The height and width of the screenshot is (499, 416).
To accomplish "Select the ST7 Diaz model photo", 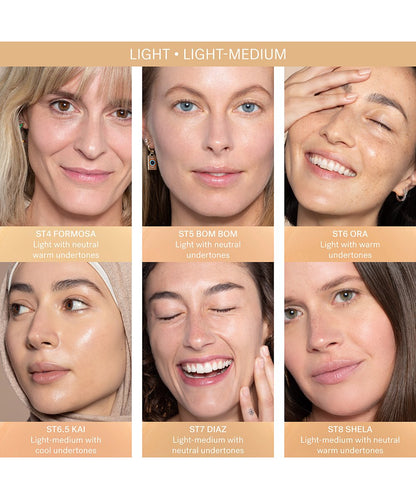I will click(208, 342).
